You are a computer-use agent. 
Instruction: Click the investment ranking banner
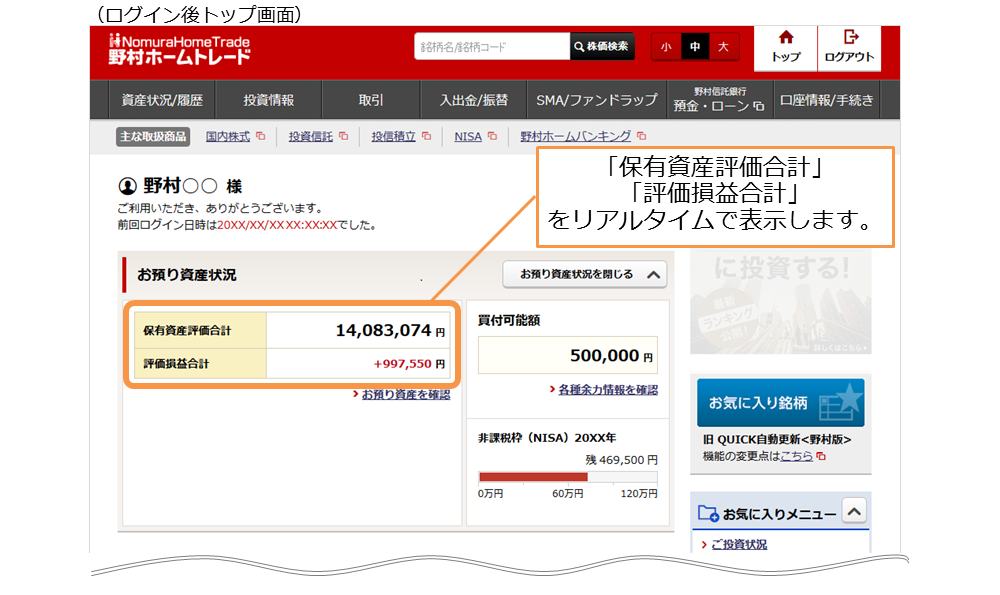(781, 302)
